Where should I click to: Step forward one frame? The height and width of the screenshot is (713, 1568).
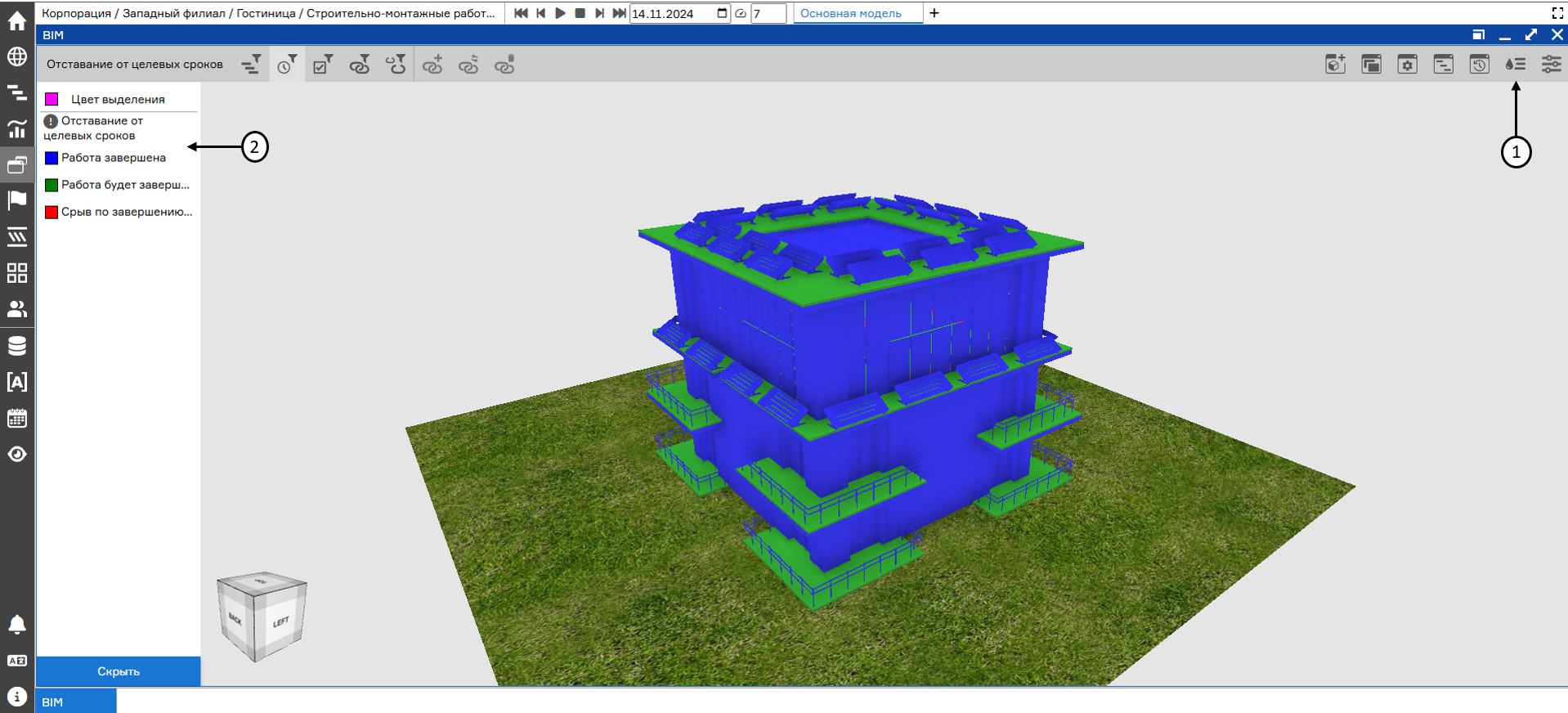[x=600, y=13]
